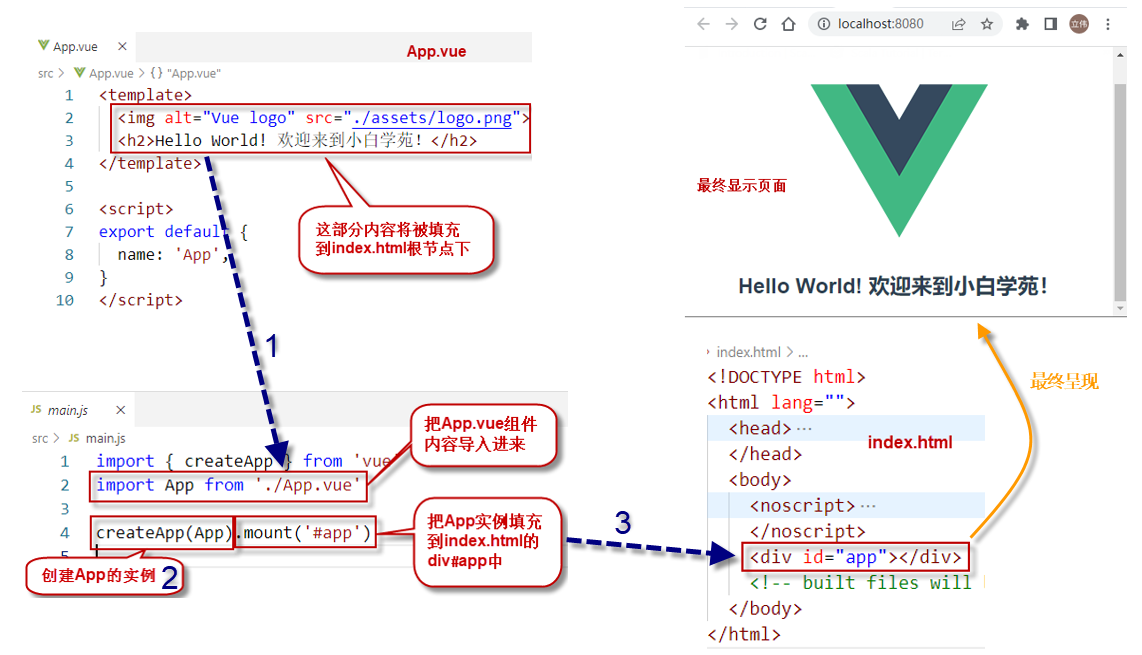This screenshot has height=655, width=1142.
Task: Select the App.vue editor tab
Action: (76, 46)
